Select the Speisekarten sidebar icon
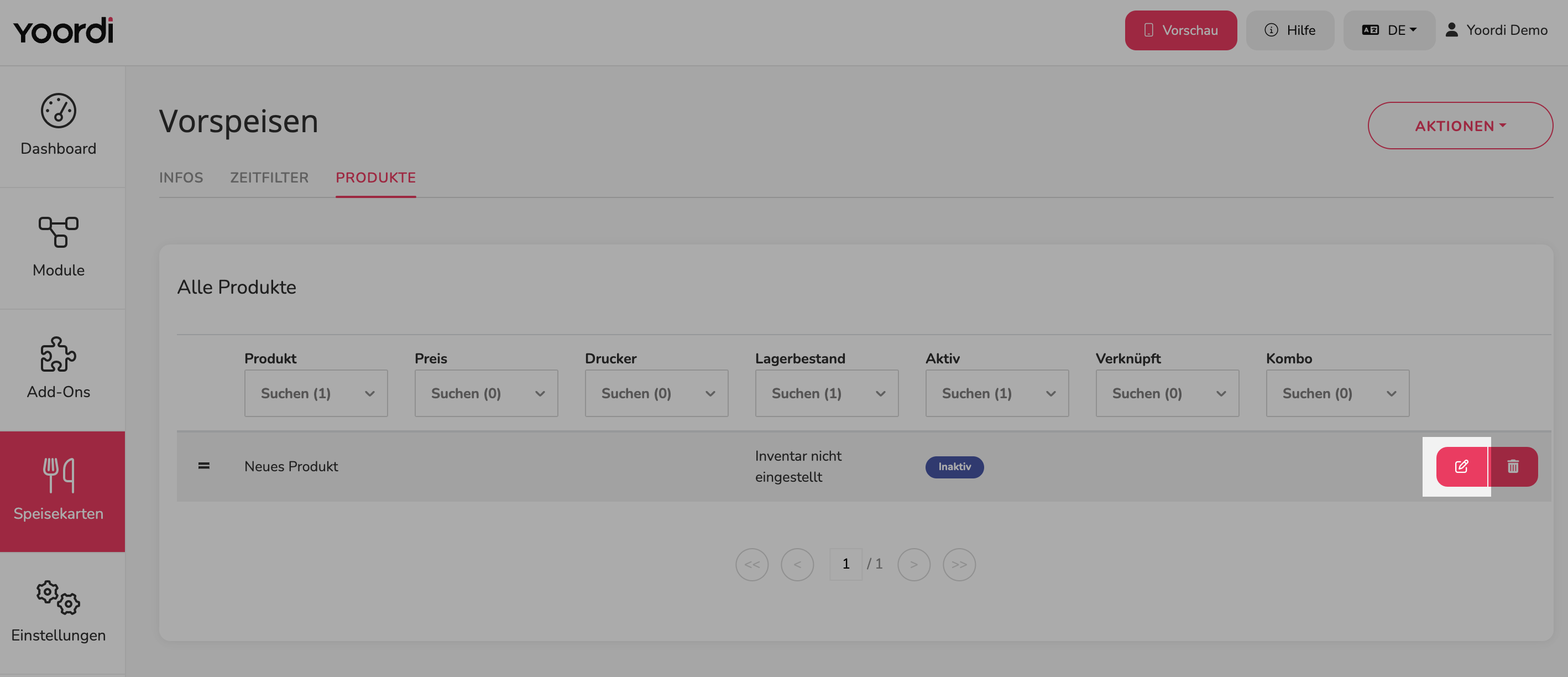The image size is (1568, 677). [x=59, y=476]
